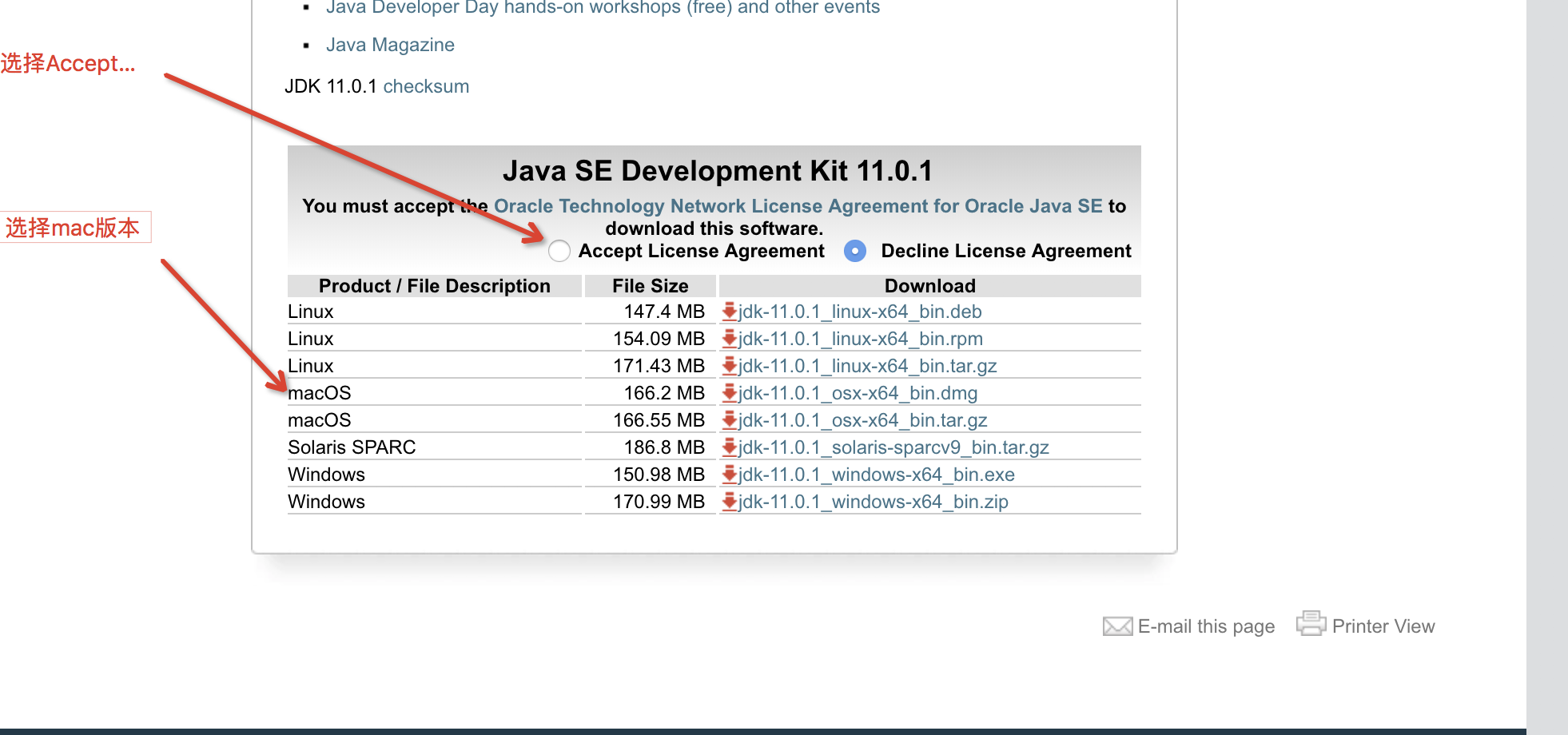Click the Solaris SPARC product cell
This screenshot has height=735, width=1568.
pos(434,447)
